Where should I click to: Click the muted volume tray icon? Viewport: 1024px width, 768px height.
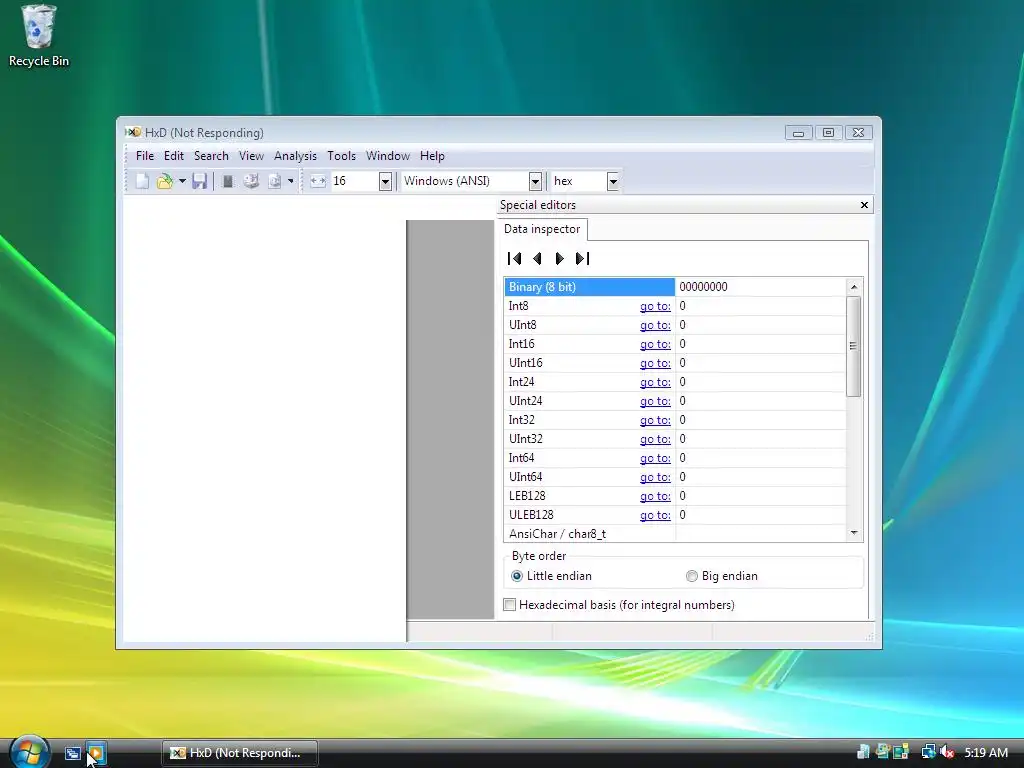point(946,752)
